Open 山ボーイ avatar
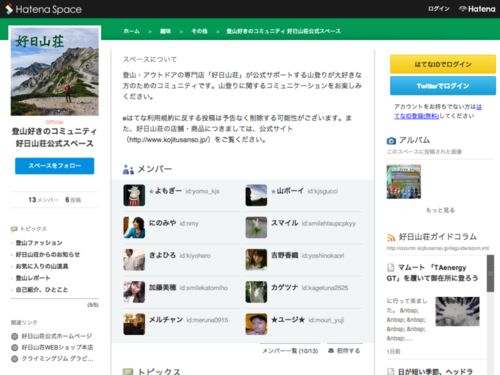The image size is (500, 375). (x=256, y=195)
